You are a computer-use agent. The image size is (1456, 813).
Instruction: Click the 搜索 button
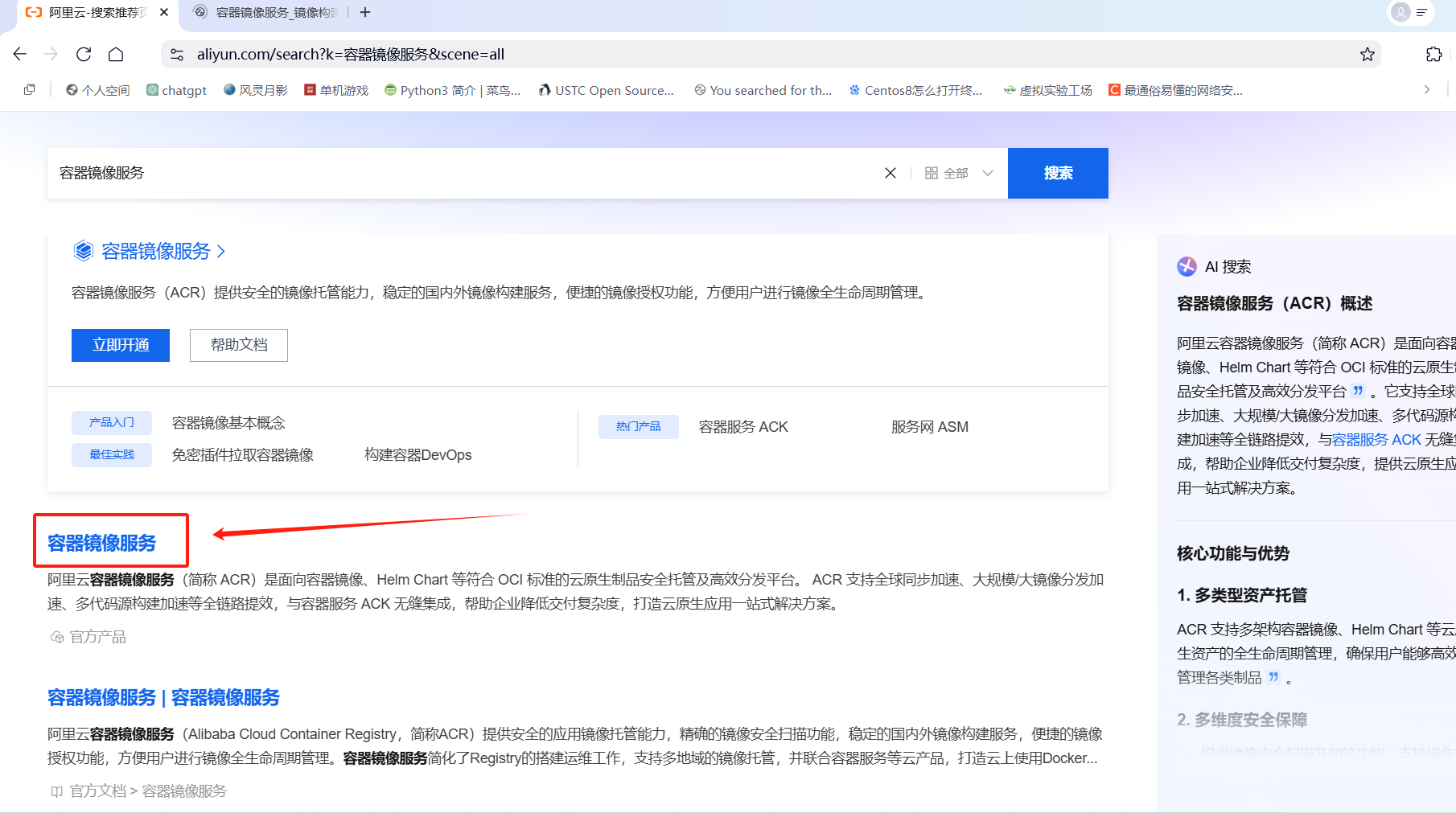click(1058, 173)
